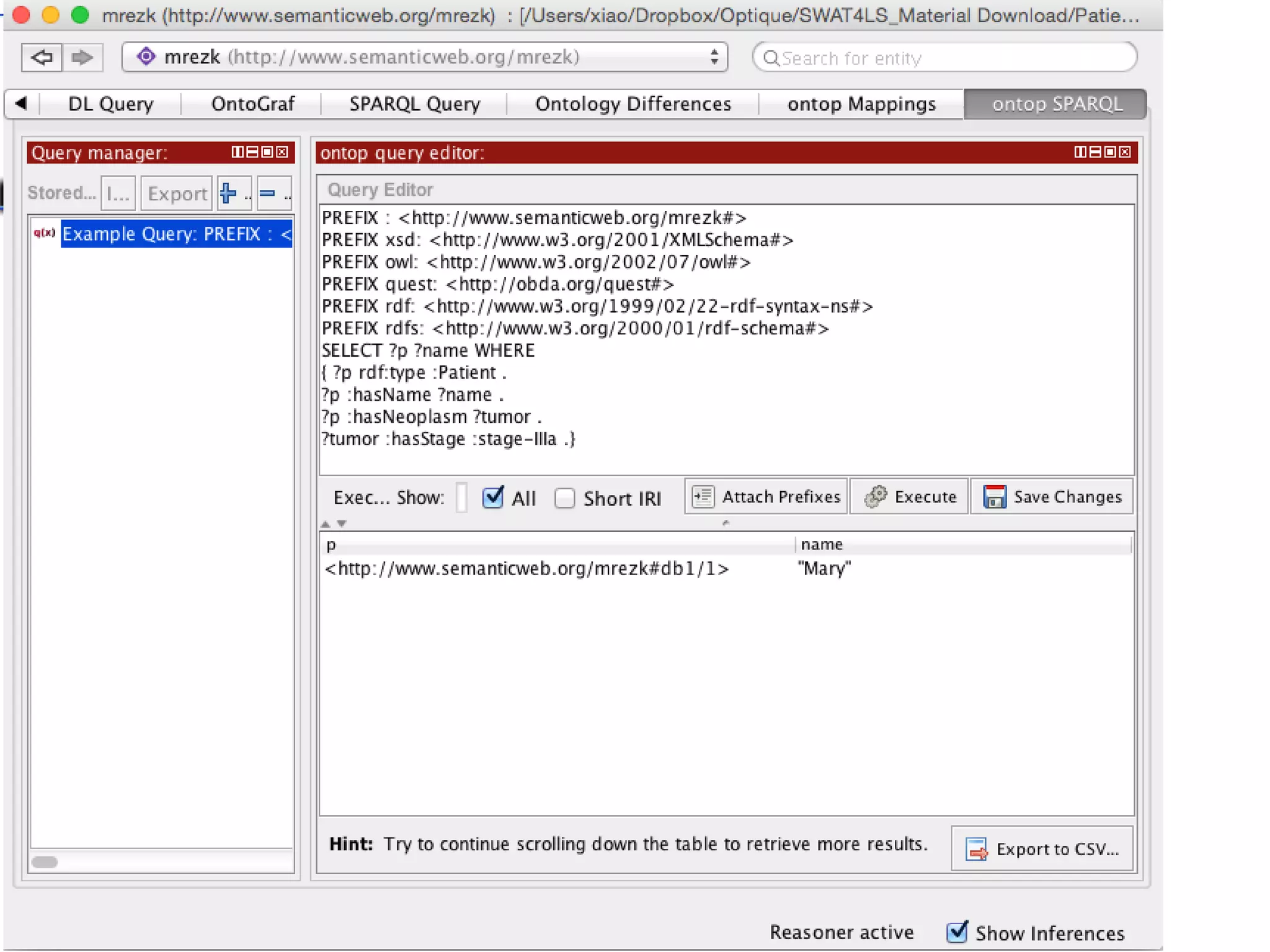Image resolution: width=1270 pixels, height=952 pixels.
Task: Click the down arrow above results table
Action: (x=342, y=524)
